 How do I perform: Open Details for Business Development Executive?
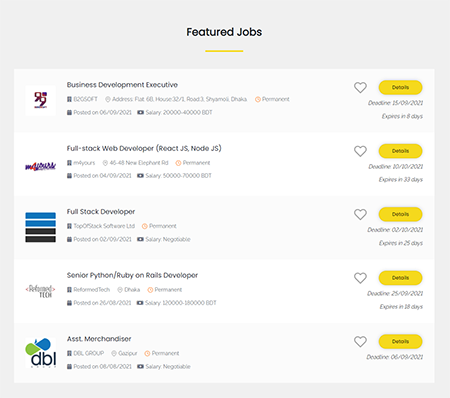click(x=400, y=87)
